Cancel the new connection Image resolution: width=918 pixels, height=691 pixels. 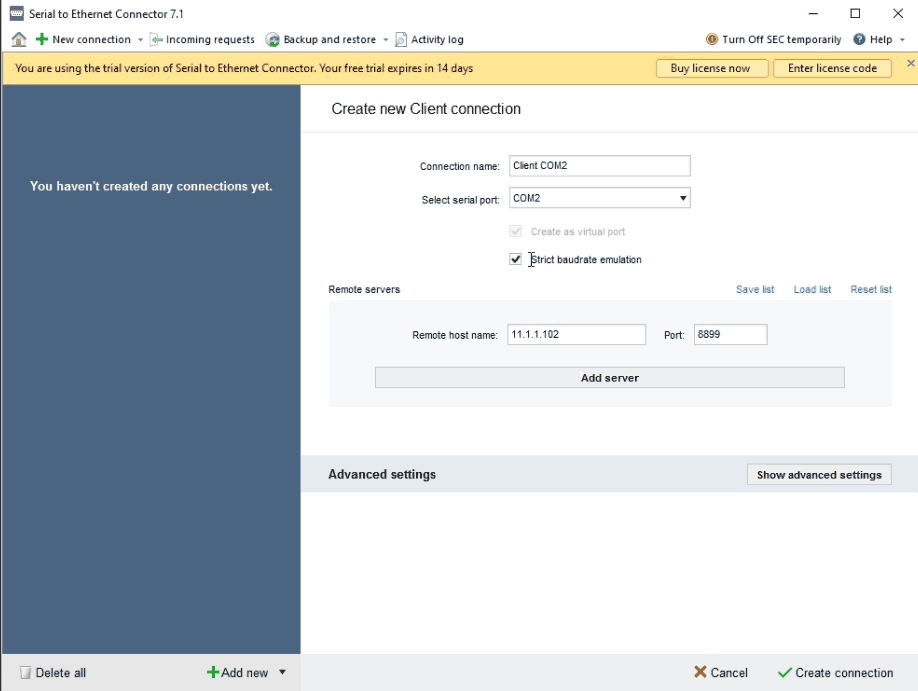pyautogui.click(x=721, y=672)
